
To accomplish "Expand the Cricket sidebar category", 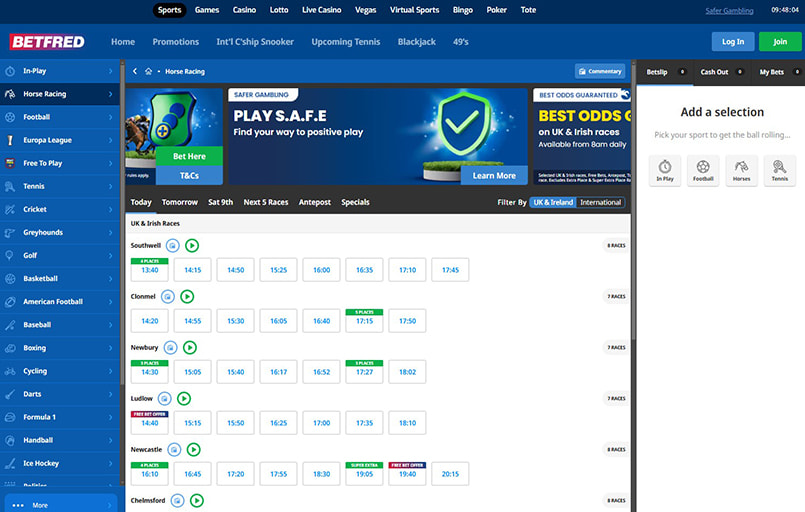I will 60,210.
